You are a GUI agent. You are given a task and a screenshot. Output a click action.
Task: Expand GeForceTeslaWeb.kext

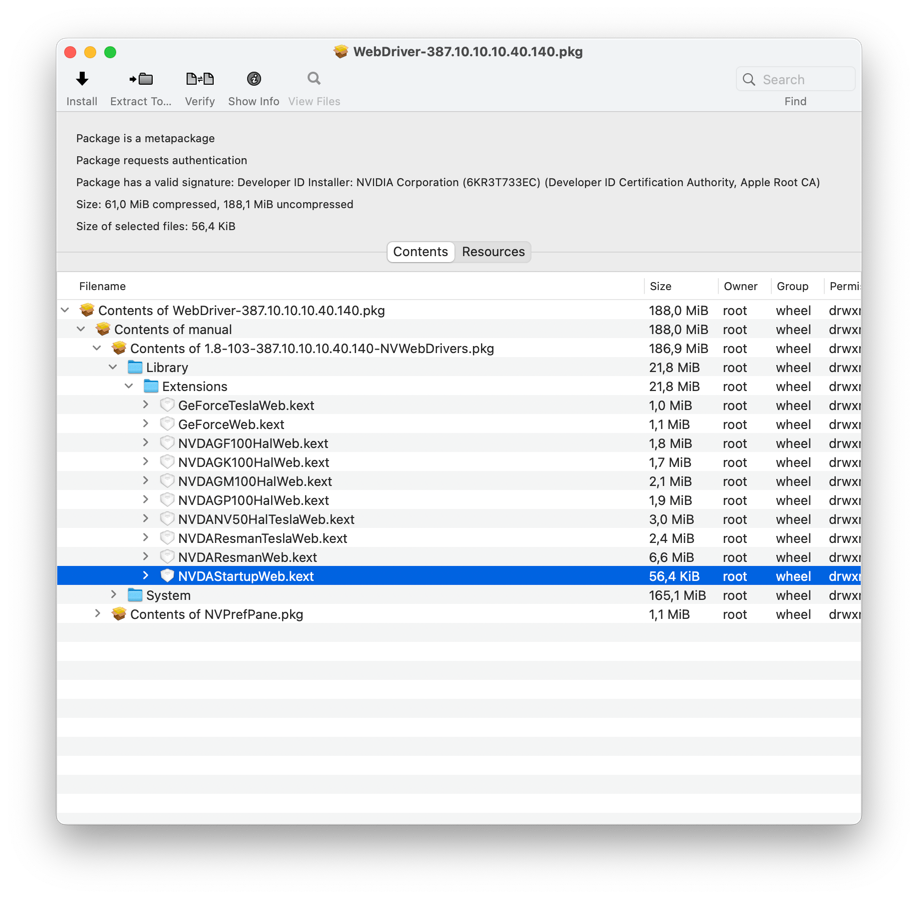(145, 404)
